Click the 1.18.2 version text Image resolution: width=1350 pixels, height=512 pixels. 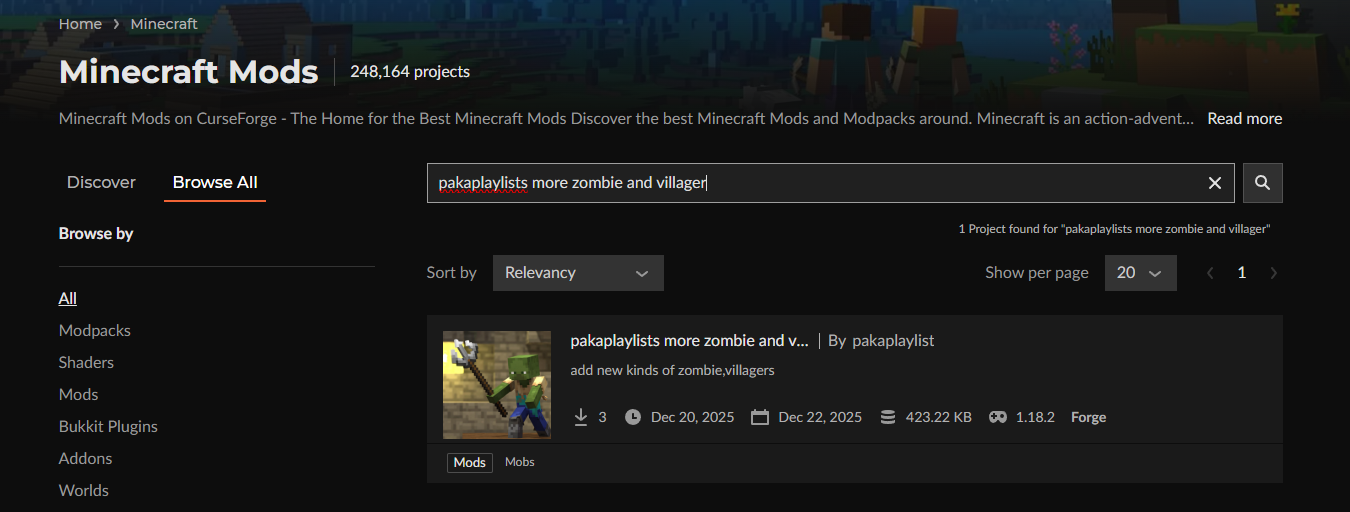(x=1035, y=417)
